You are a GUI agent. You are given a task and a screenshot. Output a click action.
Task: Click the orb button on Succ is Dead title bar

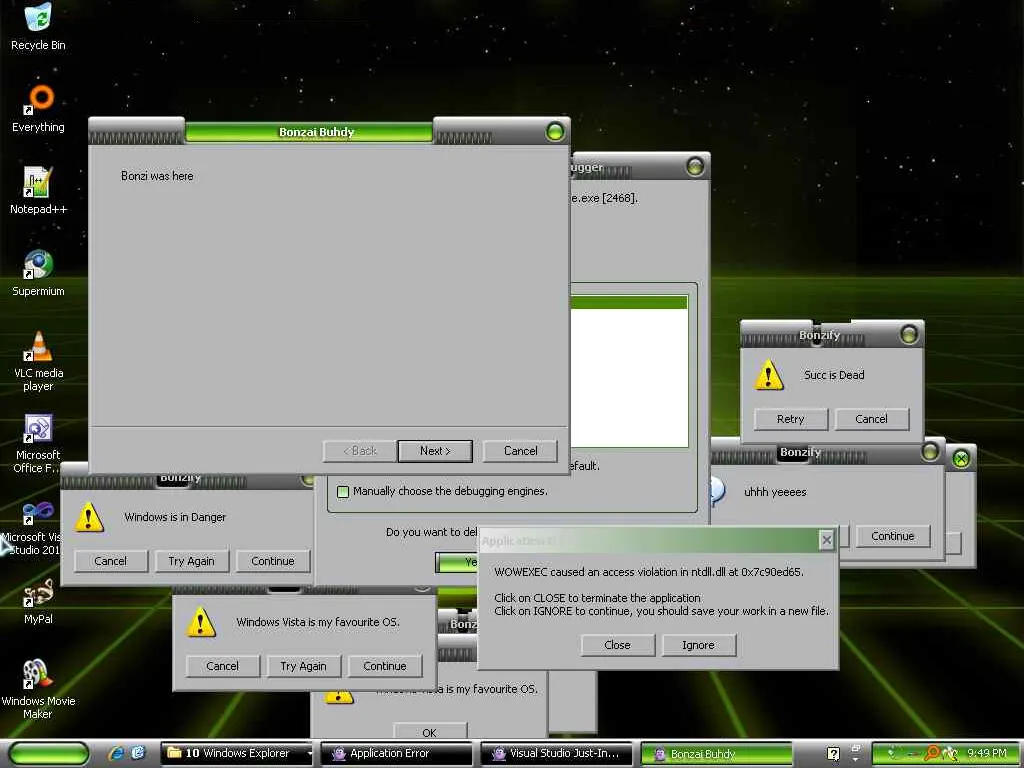point(908,334)
